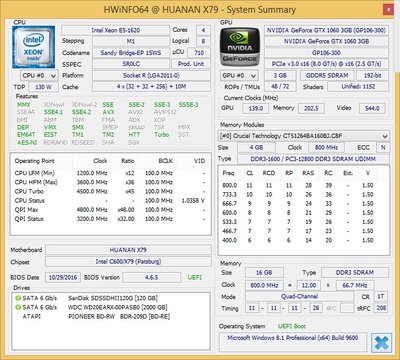
Task: Select the CPU Turbo operating point row
Action: pos(110,191)
